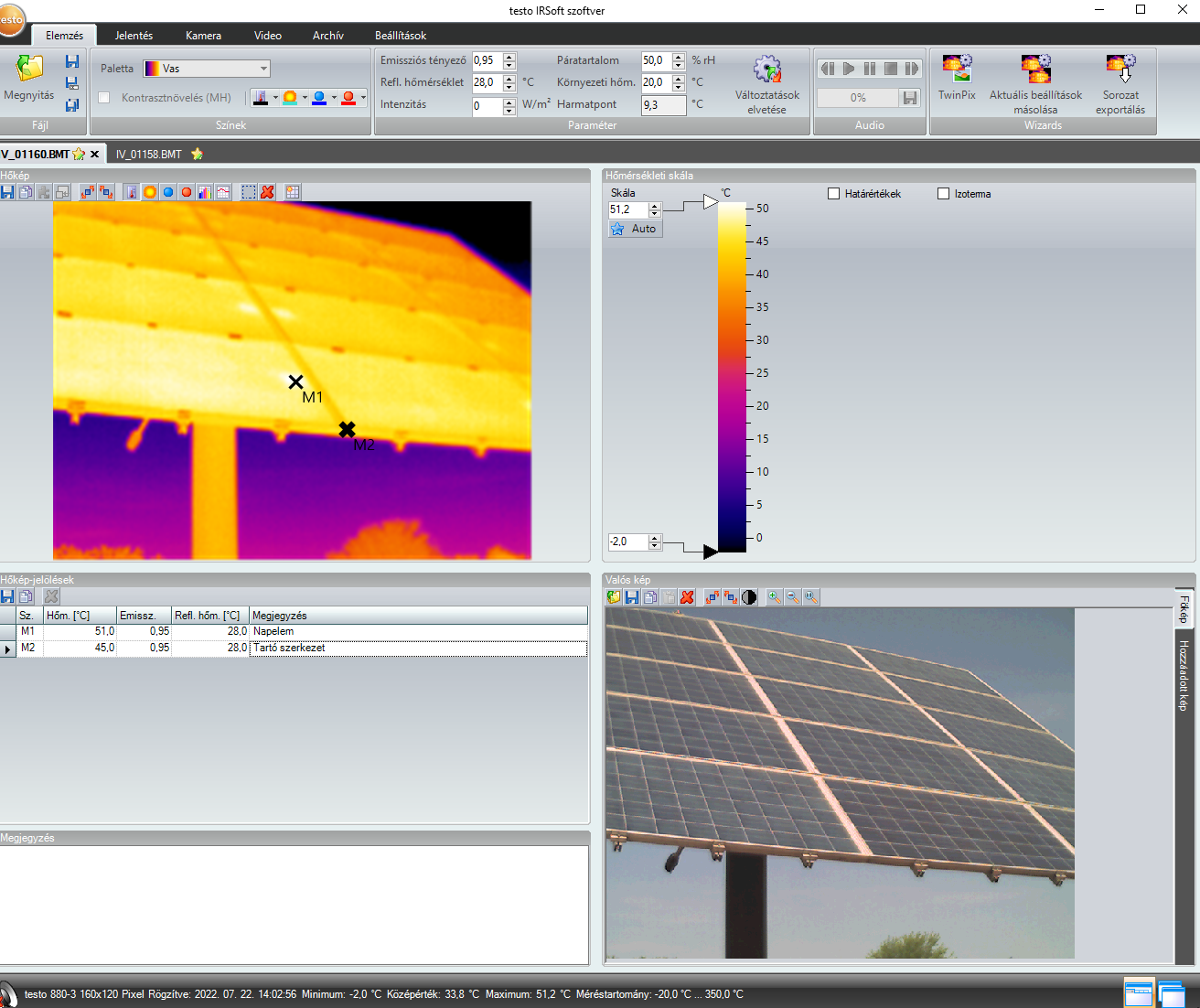Expand the thermometer color dropdown arrow
This screenshot has width=1200, height=1008.
tap(275, 98)
